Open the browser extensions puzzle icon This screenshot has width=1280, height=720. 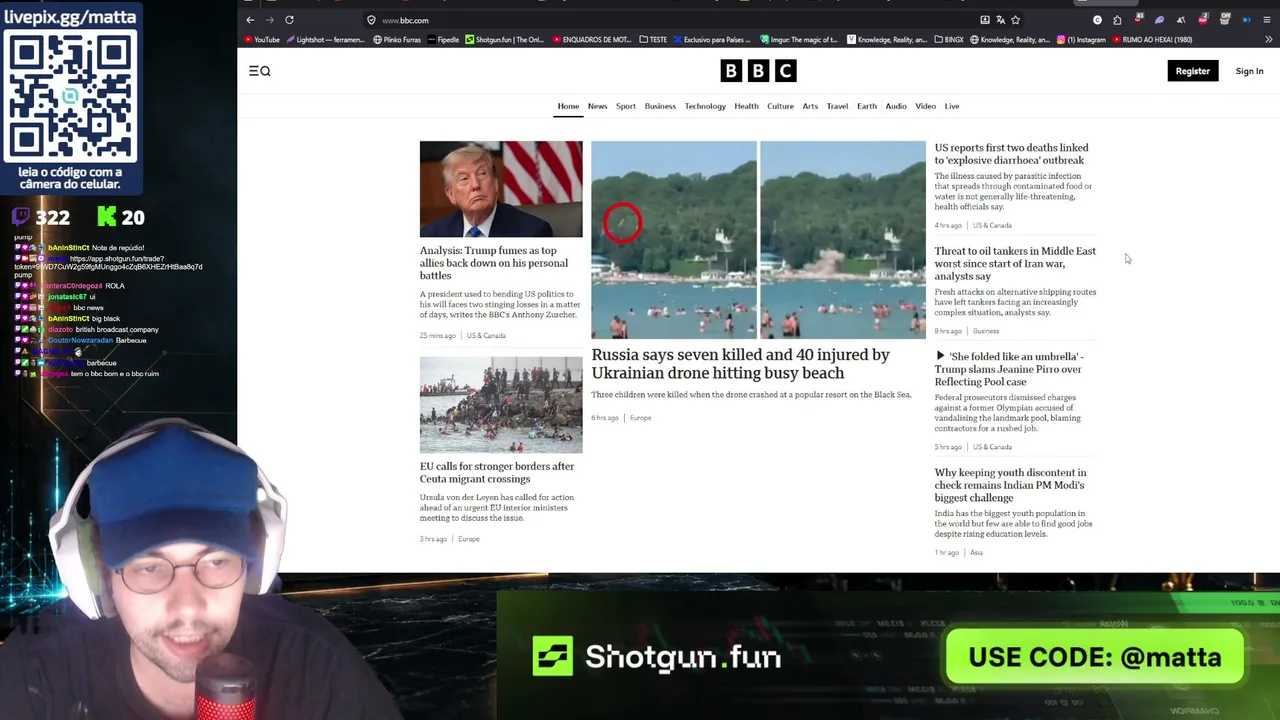[1117, 20]
